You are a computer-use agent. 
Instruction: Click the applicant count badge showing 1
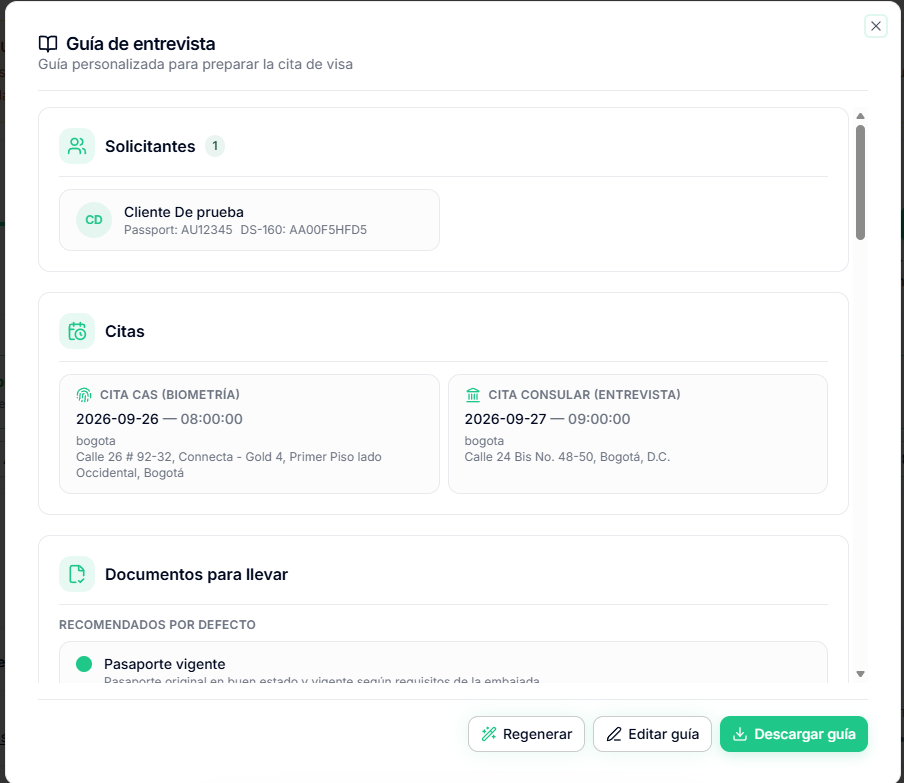(215, 146)
